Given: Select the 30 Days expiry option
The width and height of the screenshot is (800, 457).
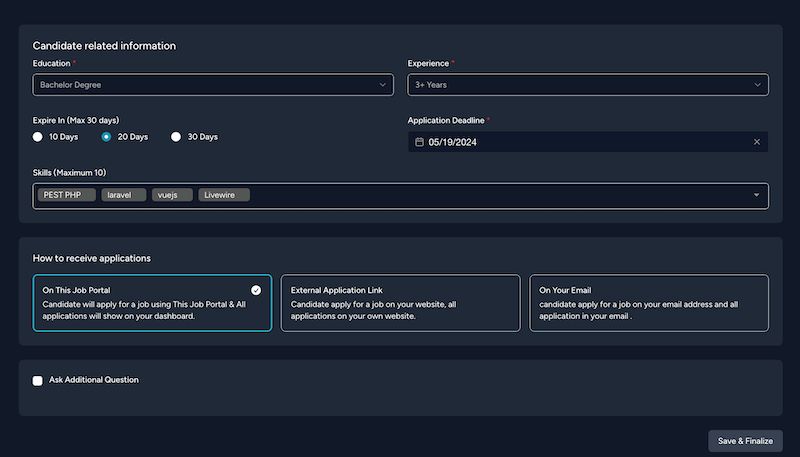Looking at the screenshot, I should tap(176, 137).
